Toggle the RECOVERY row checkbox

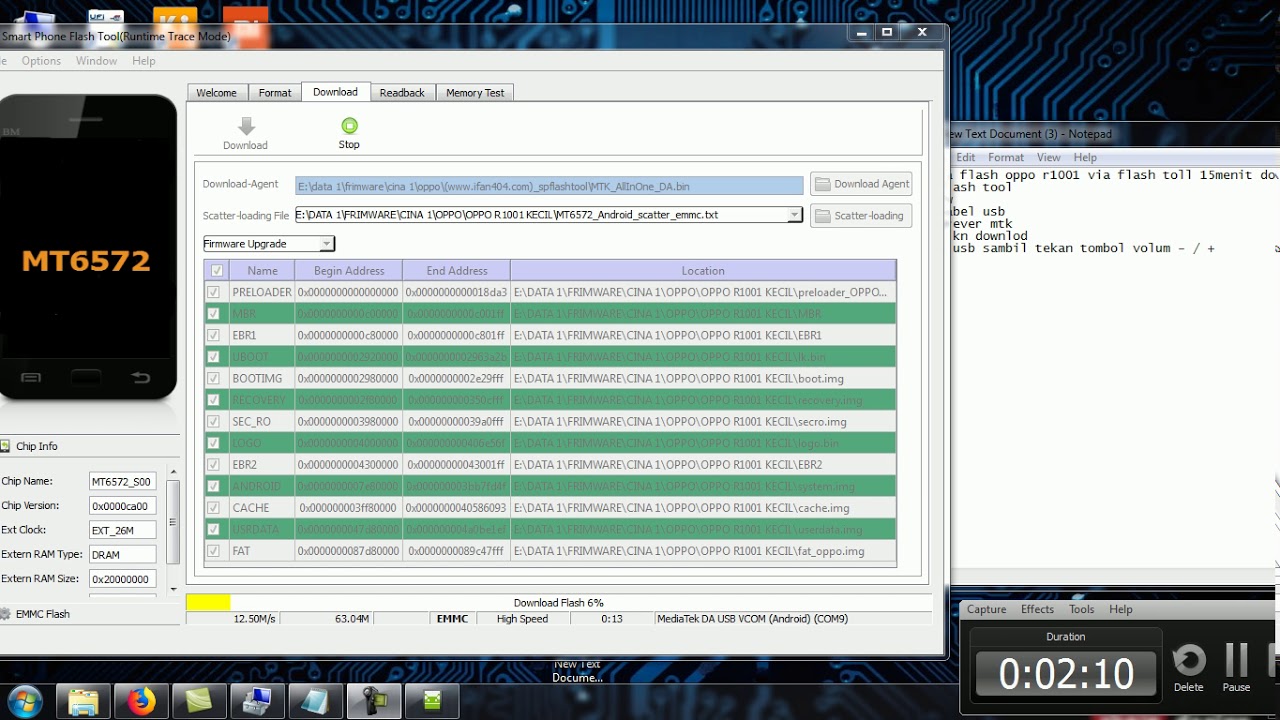point(213,400)
